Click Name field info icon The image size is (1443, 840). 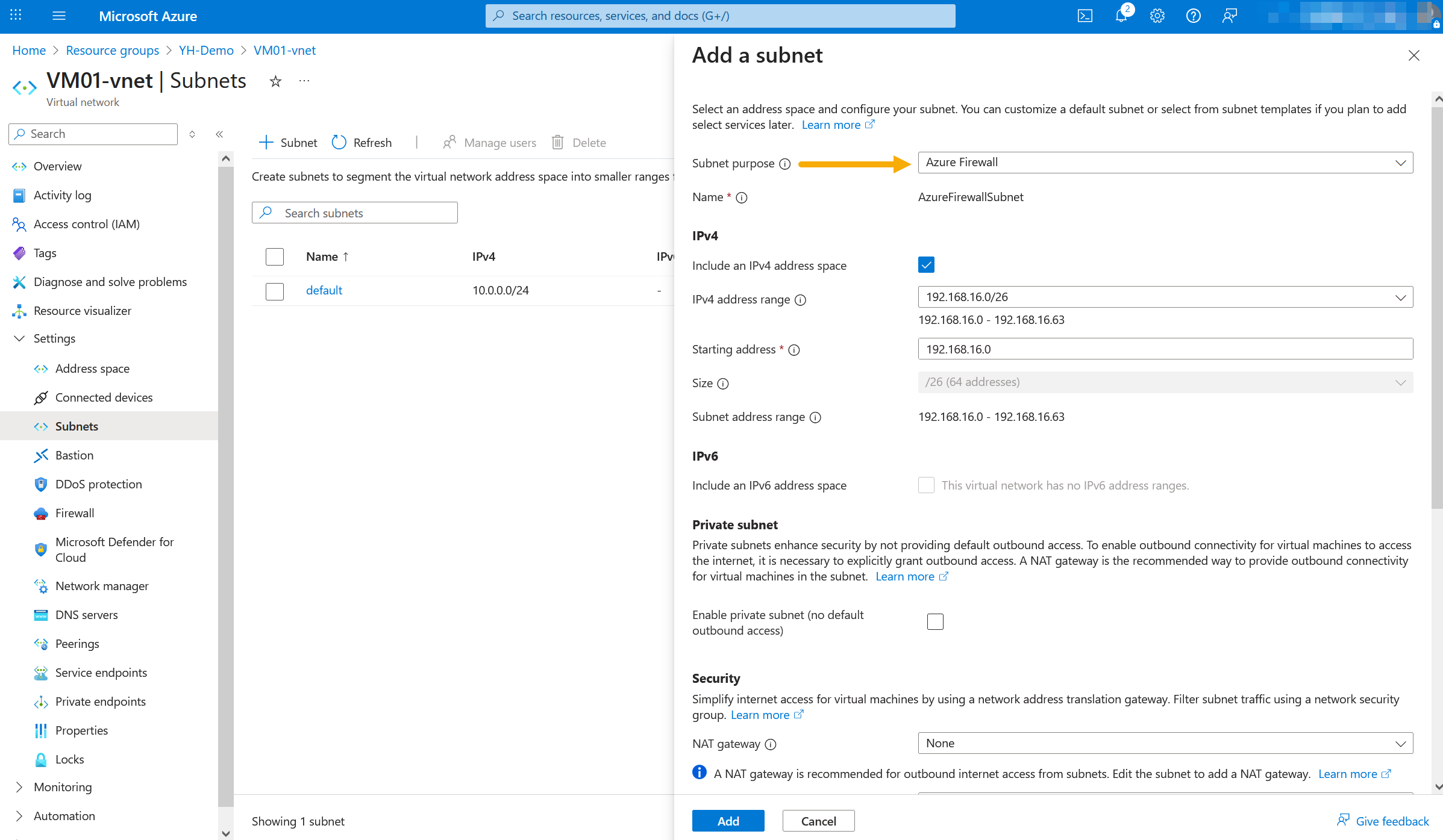tap(742, 198)
